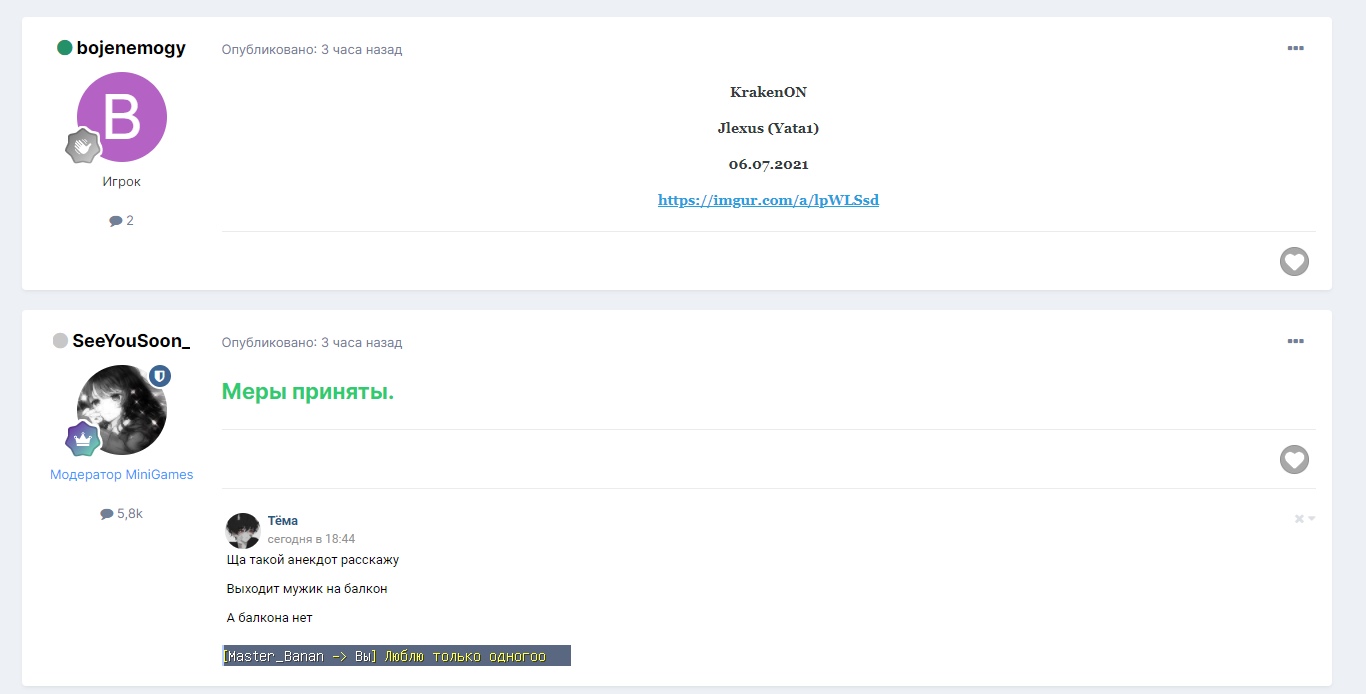
Task: Open options menu on SeeYouSoon_'s post
Action: tap(1295, 342)
